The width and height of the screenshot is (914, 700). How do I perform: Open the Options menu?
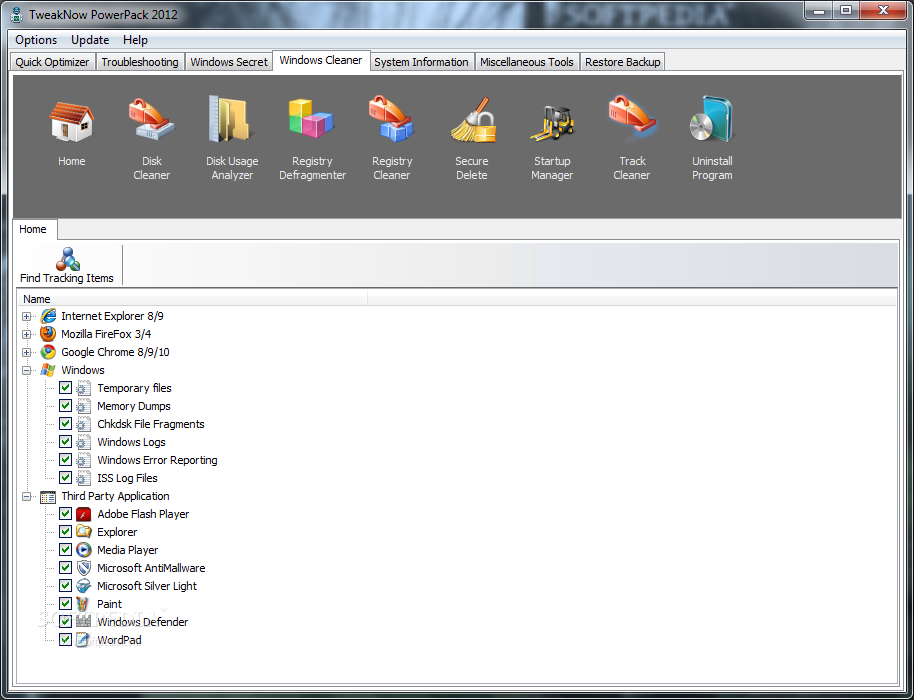tap(36, 40)
